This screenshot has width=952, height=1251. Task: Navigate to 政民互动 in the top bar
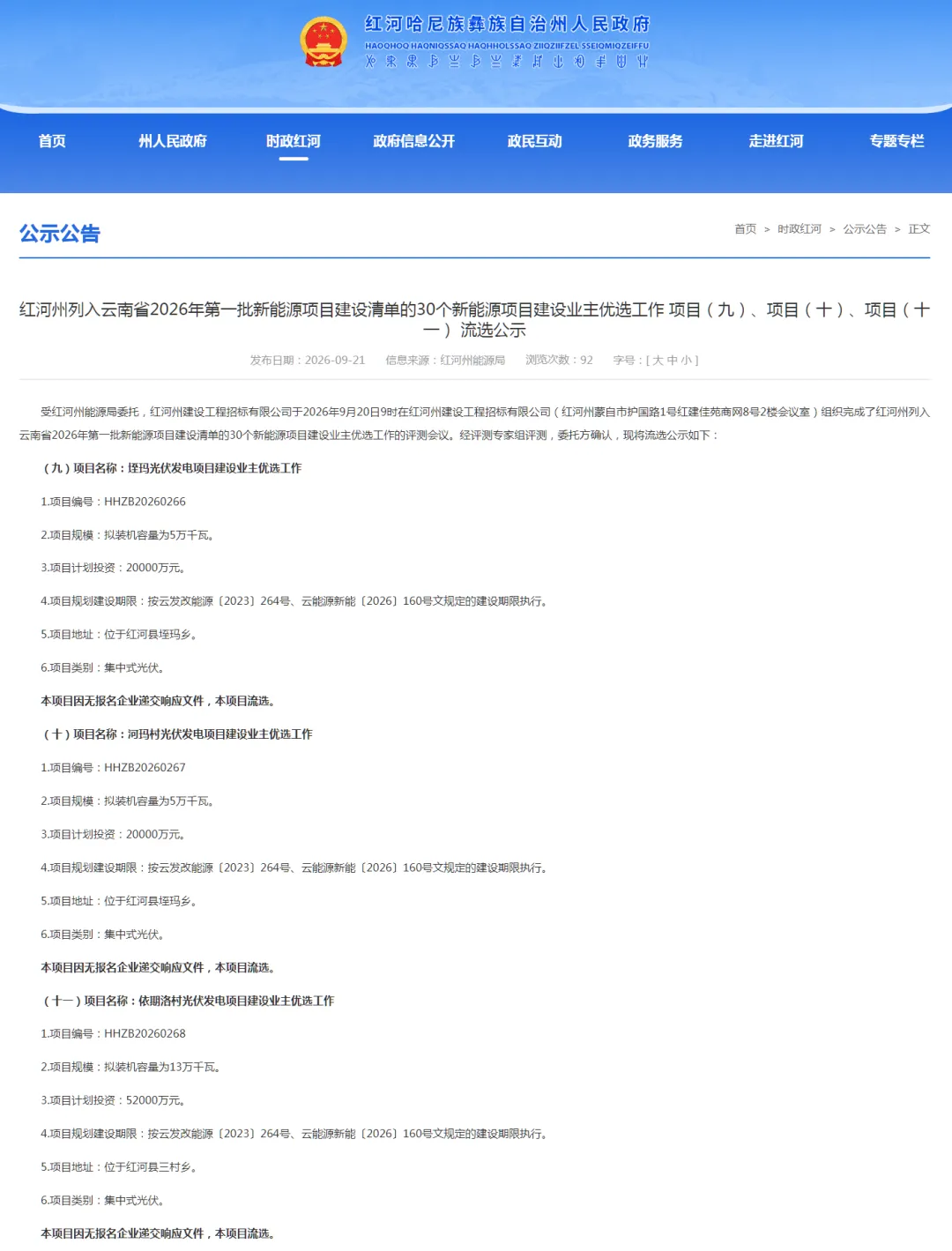click(x=535, y=141)
